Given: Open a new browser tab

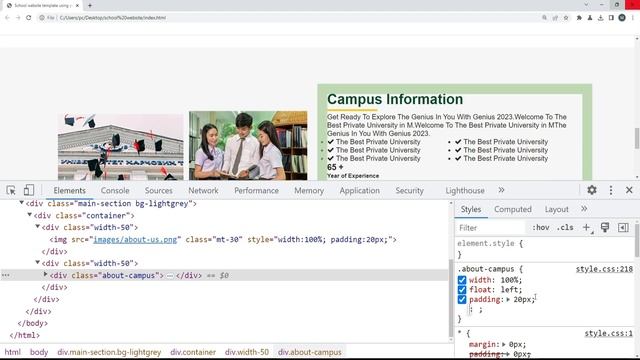Looking at the screenshot, I should click(x=90, y=6).
